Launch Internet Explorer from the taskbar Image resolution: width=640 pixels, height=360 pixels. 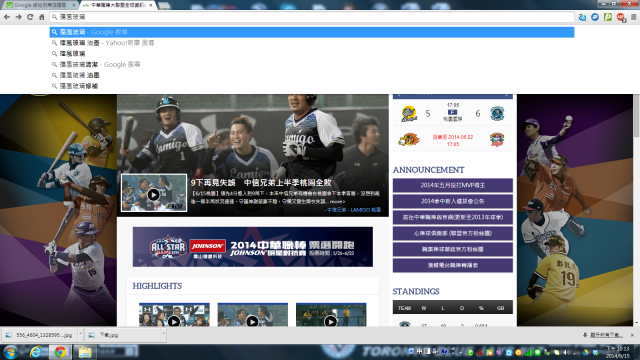(x=36, y=352)
